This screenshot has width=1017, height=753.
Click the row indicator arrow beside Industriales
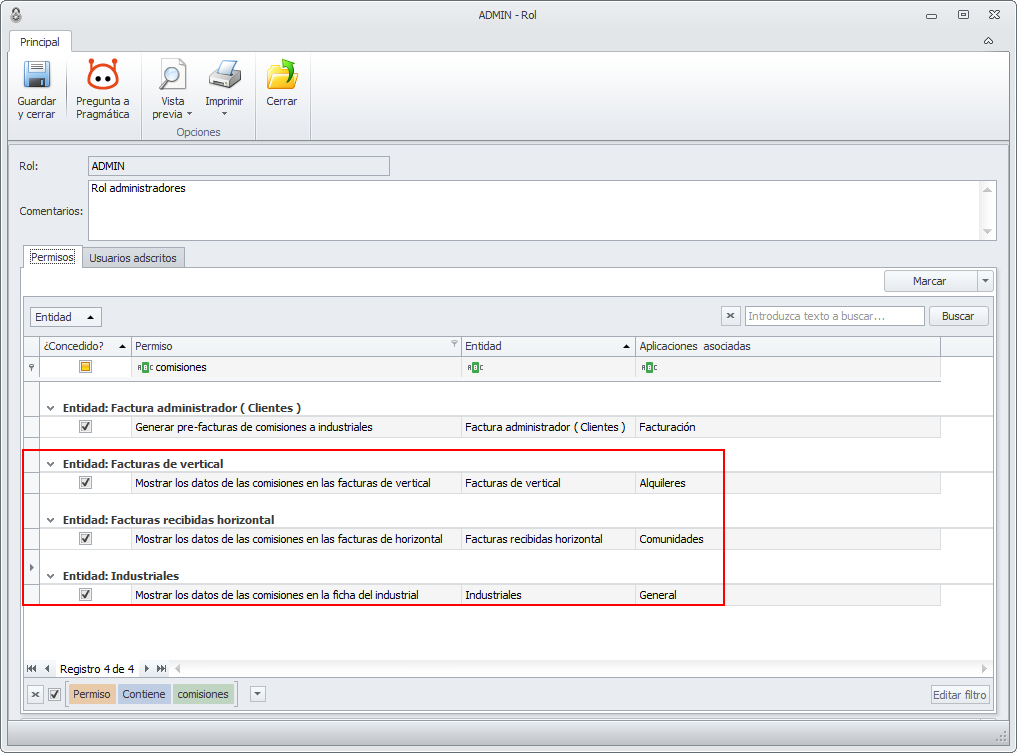click(x=32, y=568)
